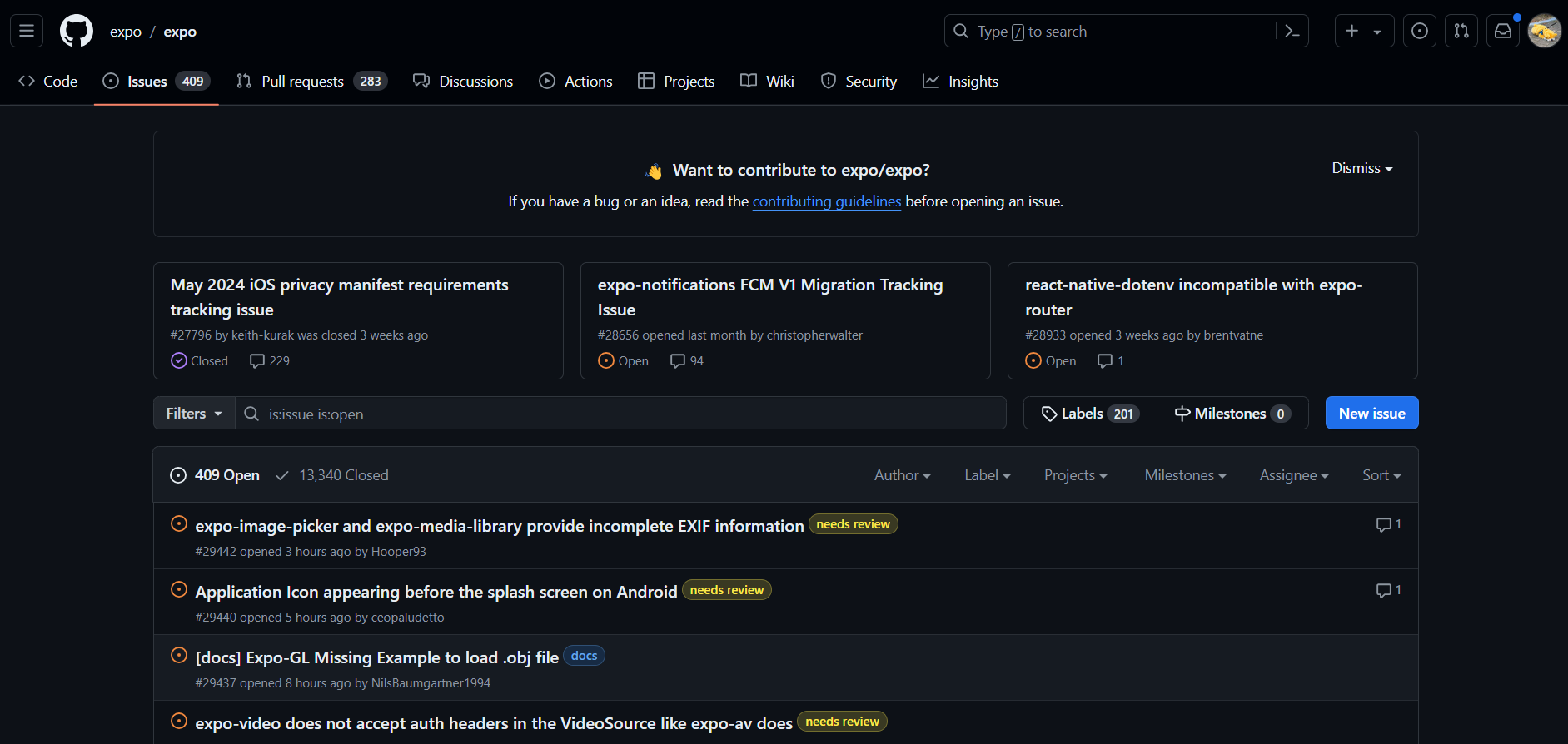1568x744 pixels.
Task: Click the search icon in filter box
Action: click(251, 414)
